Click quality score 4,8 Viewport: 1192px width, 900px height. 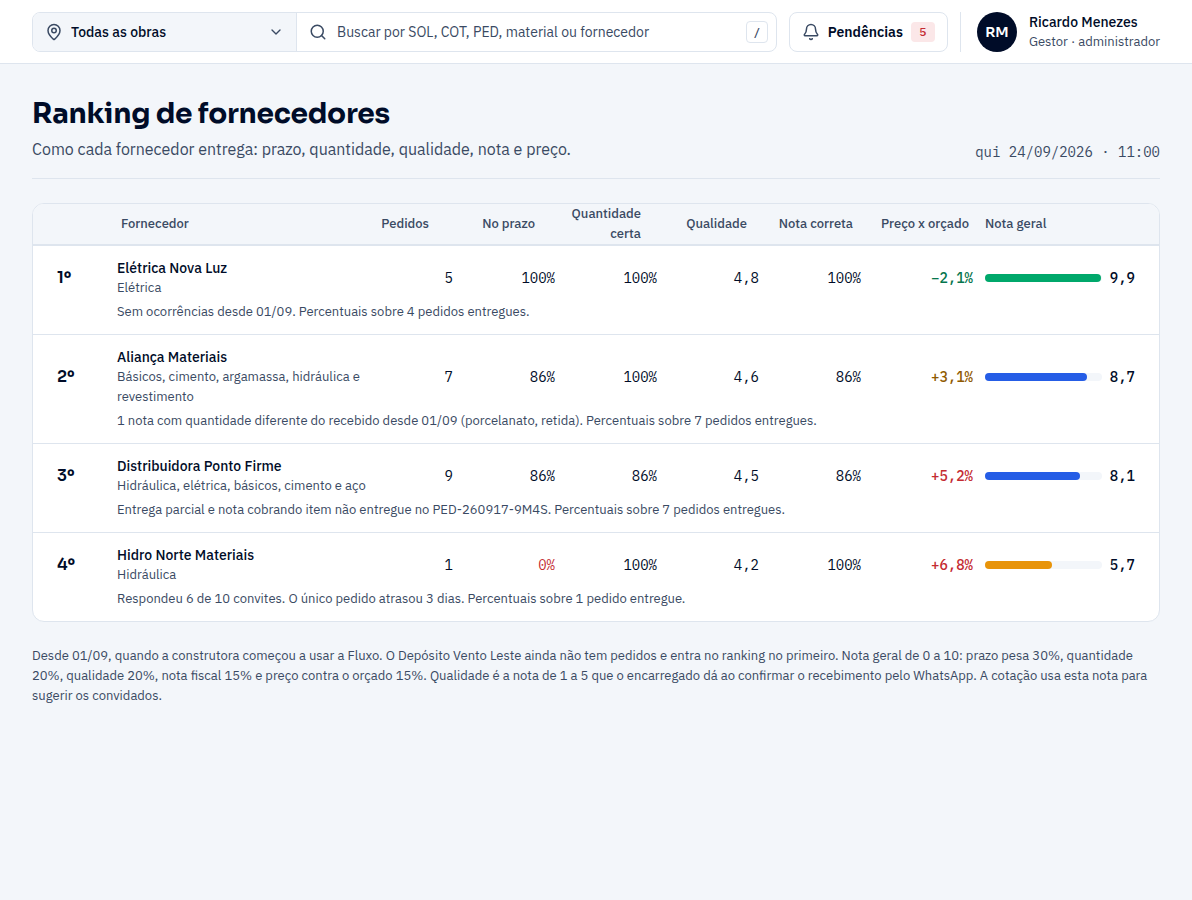click(746, 278)
